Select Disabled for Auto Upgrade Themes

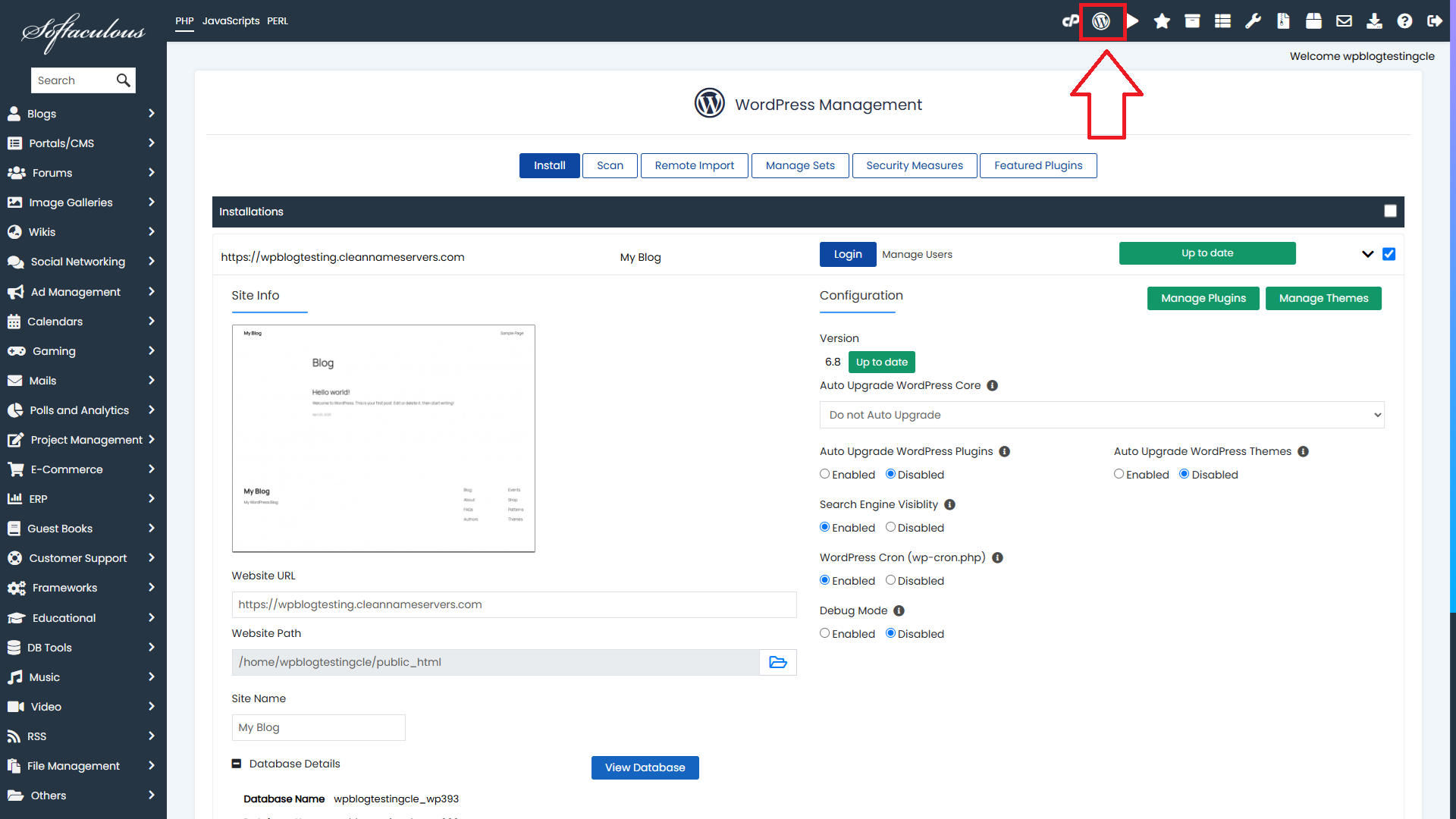click(x=1184, y=474)
